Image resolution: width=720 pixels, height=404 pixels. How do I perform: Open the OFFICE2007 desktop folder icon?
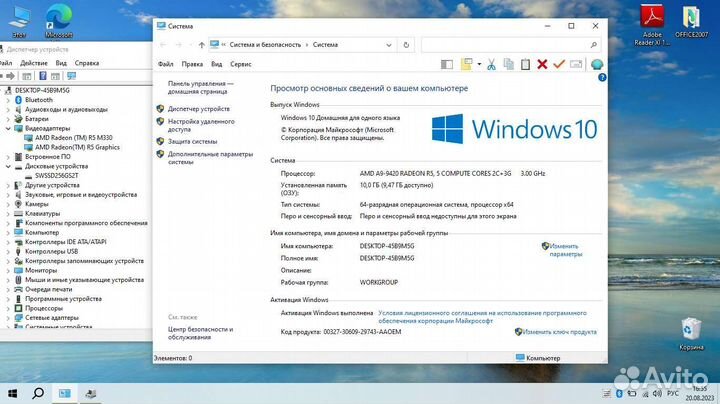click(x=691, y=21)
